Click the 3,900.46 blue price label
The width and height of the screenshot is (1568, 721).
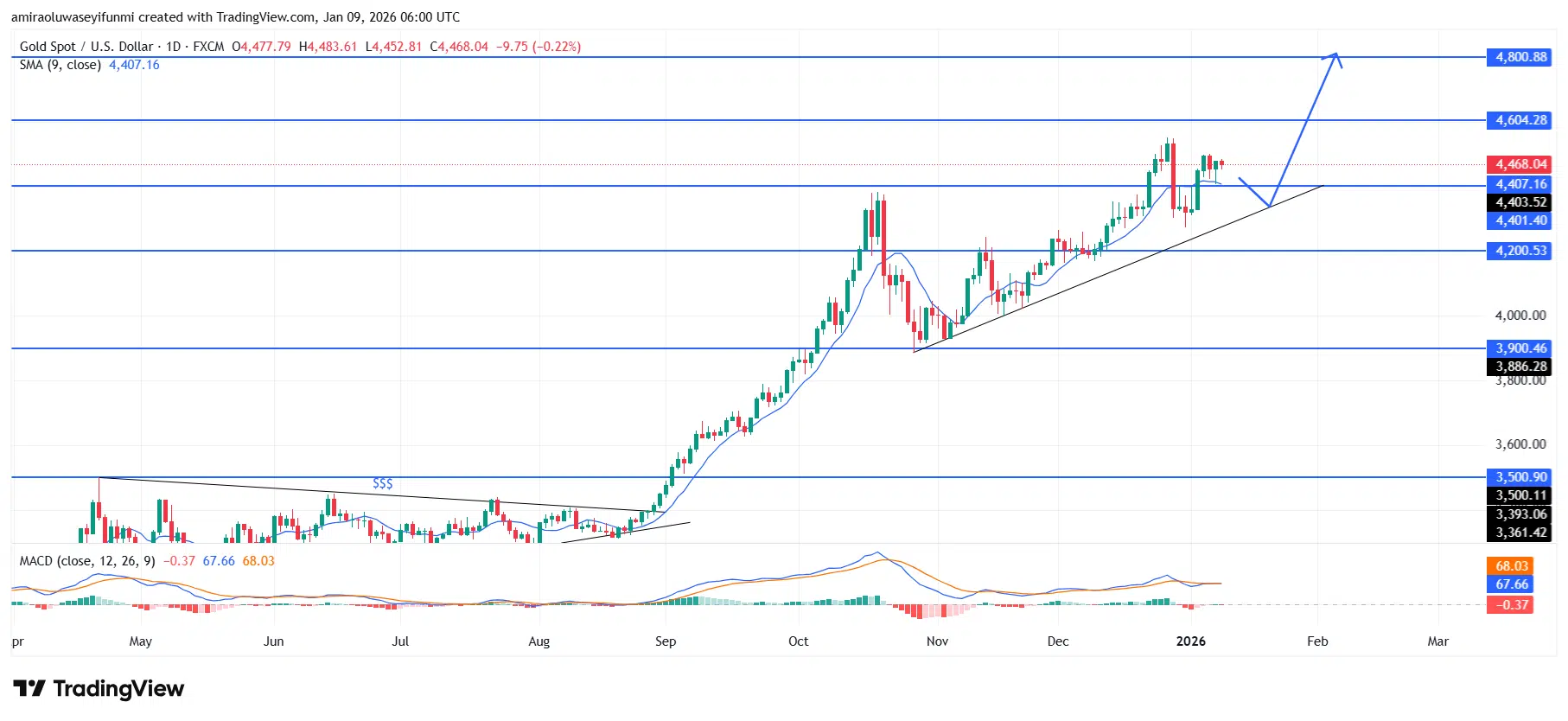click(x=1520, y=348)
